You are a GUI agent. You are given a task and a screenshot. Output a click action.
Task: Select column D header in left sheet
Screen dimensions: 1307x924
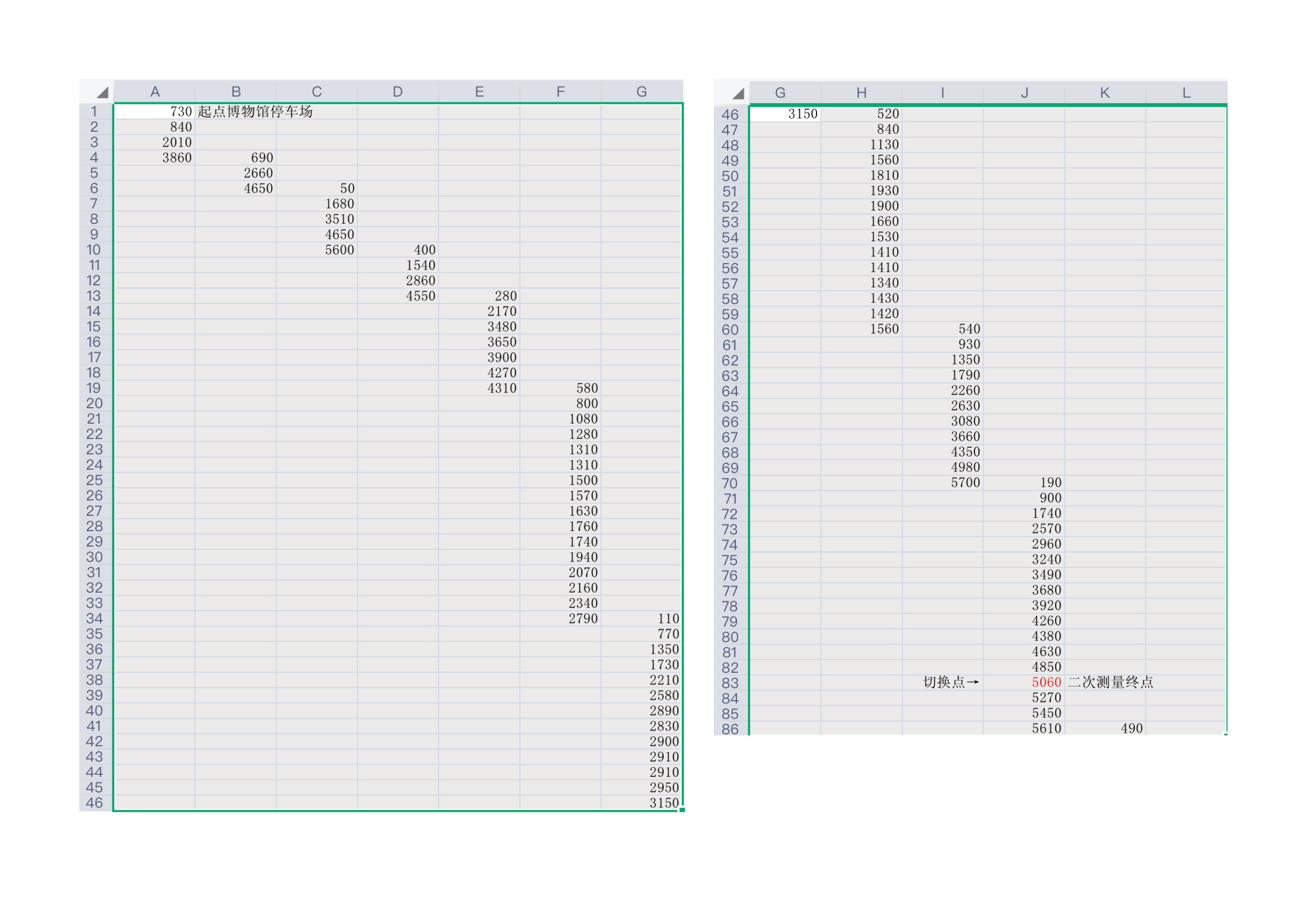398,92
